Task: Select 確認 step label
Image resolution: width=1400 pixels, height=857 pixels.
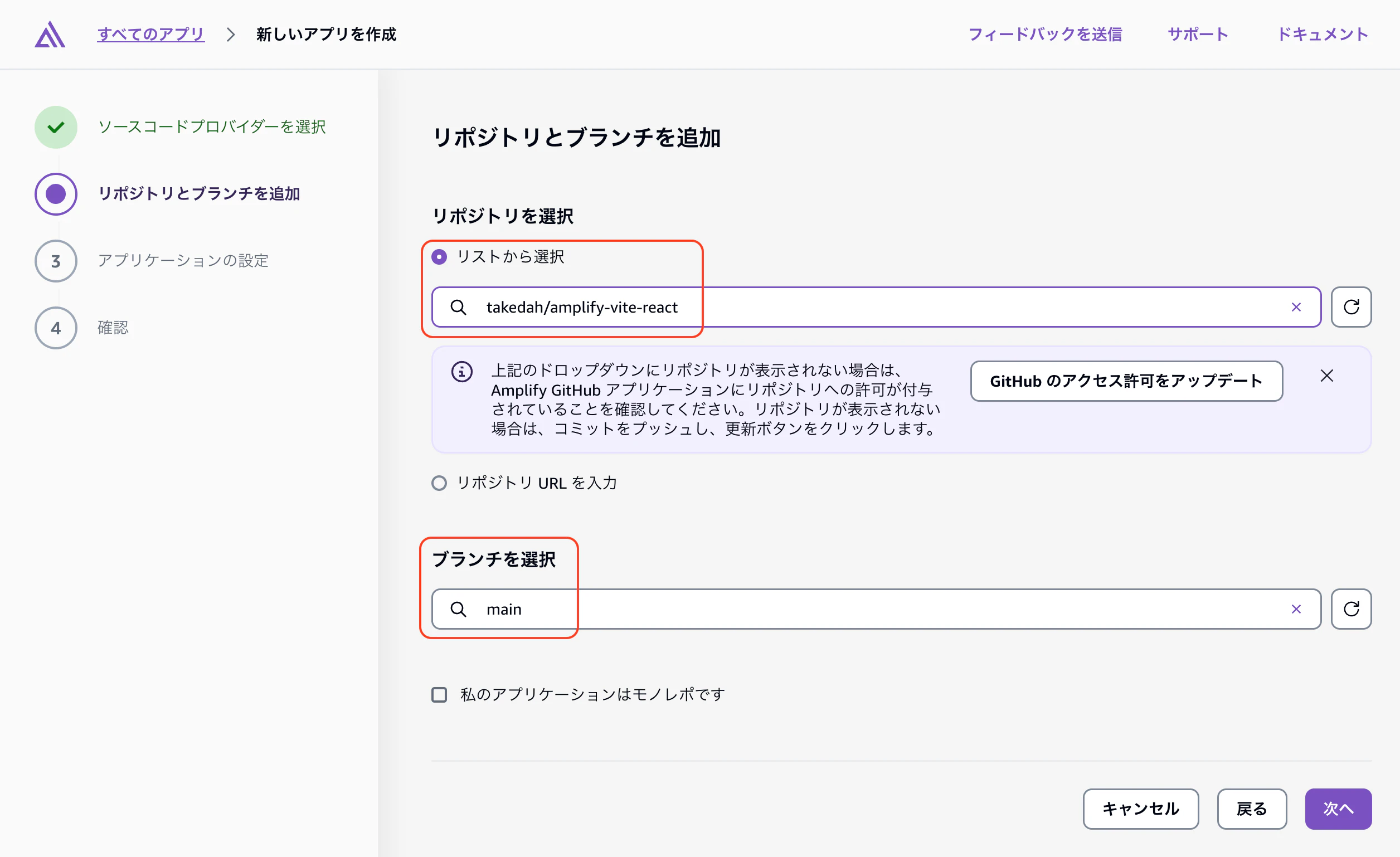Action: [x=113, y=328]
